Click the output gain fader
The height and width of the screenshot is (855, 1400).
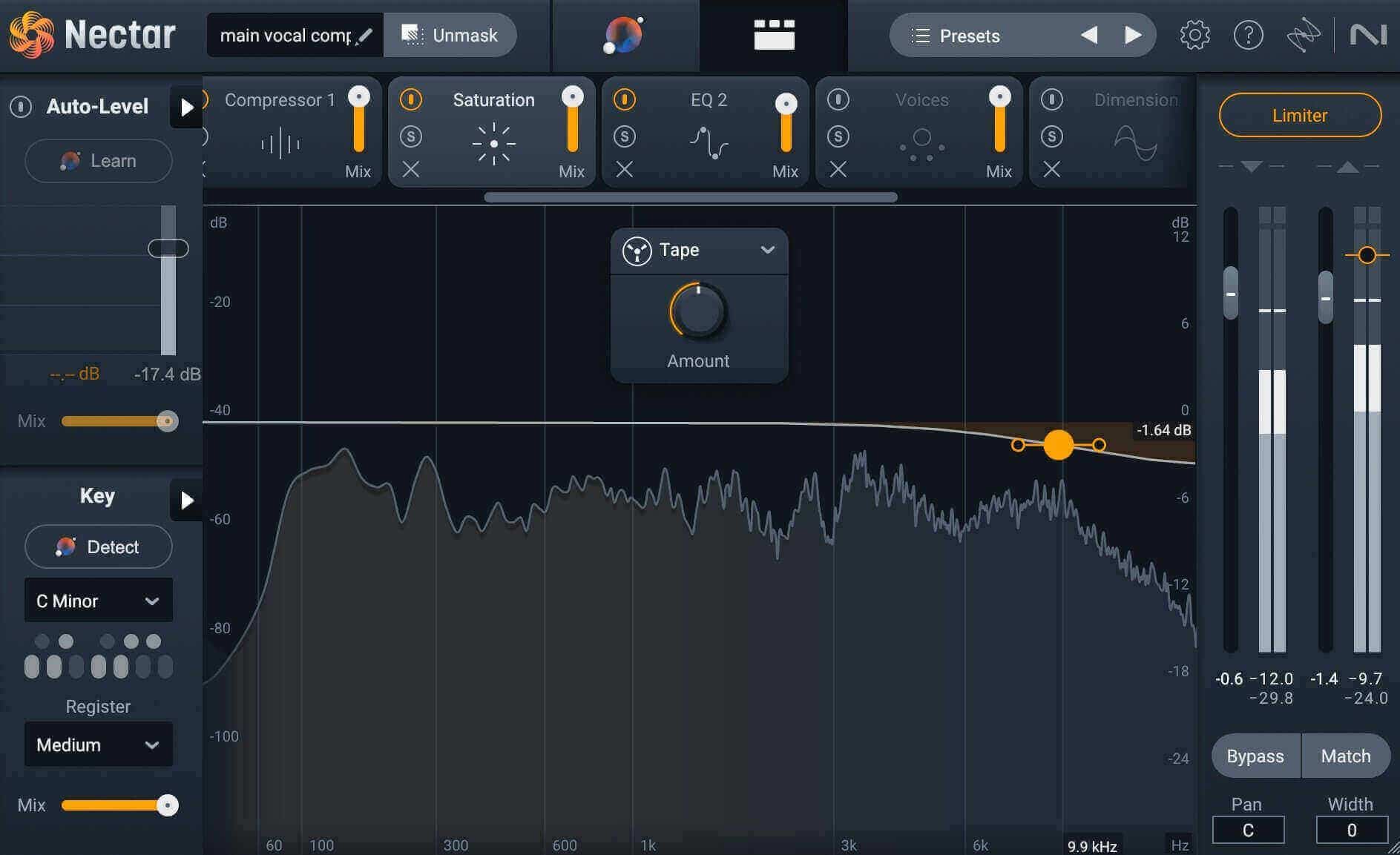click(x=1325, y=297)
